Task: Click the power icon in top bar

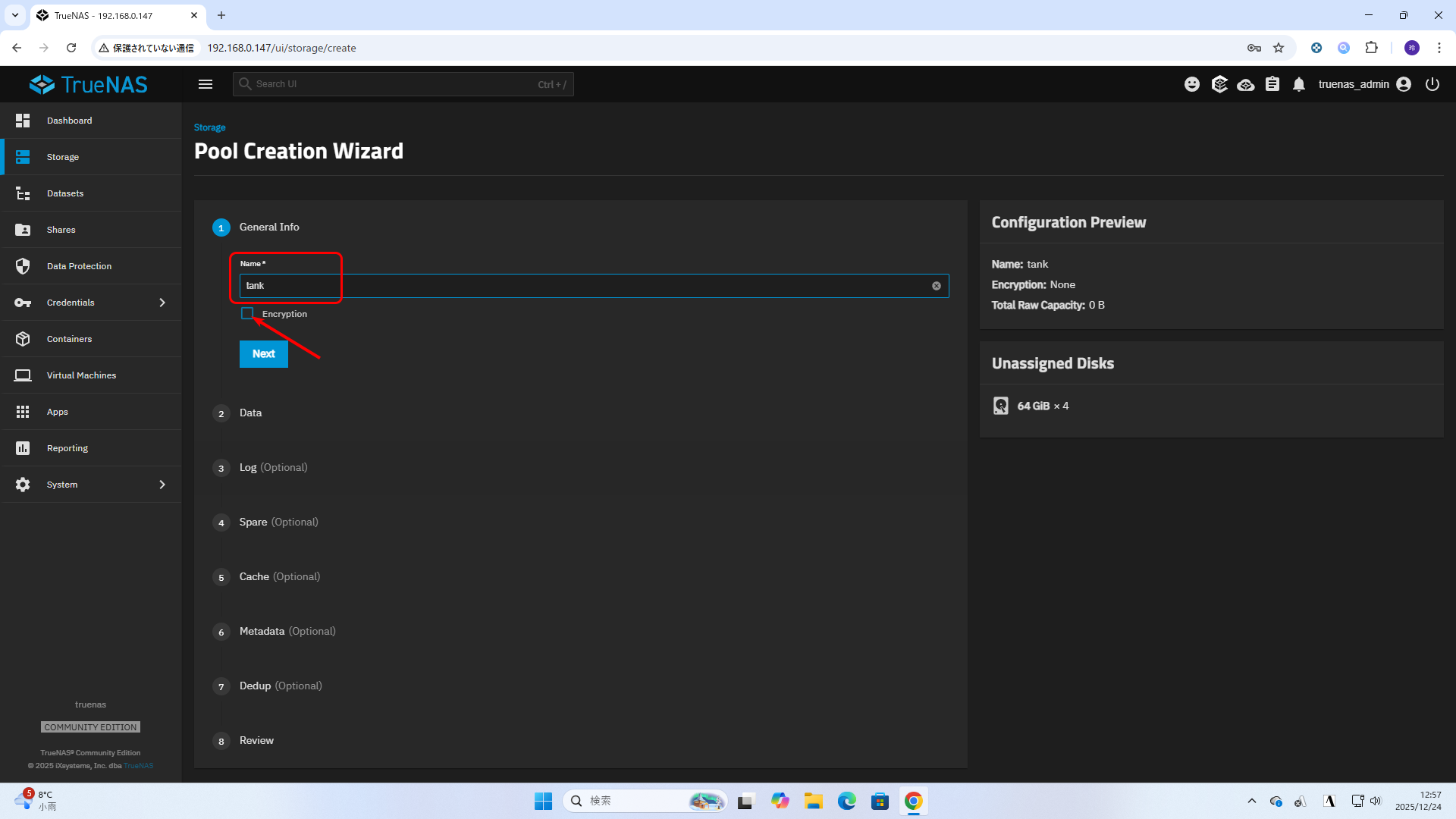Action: coord(1432,84)
